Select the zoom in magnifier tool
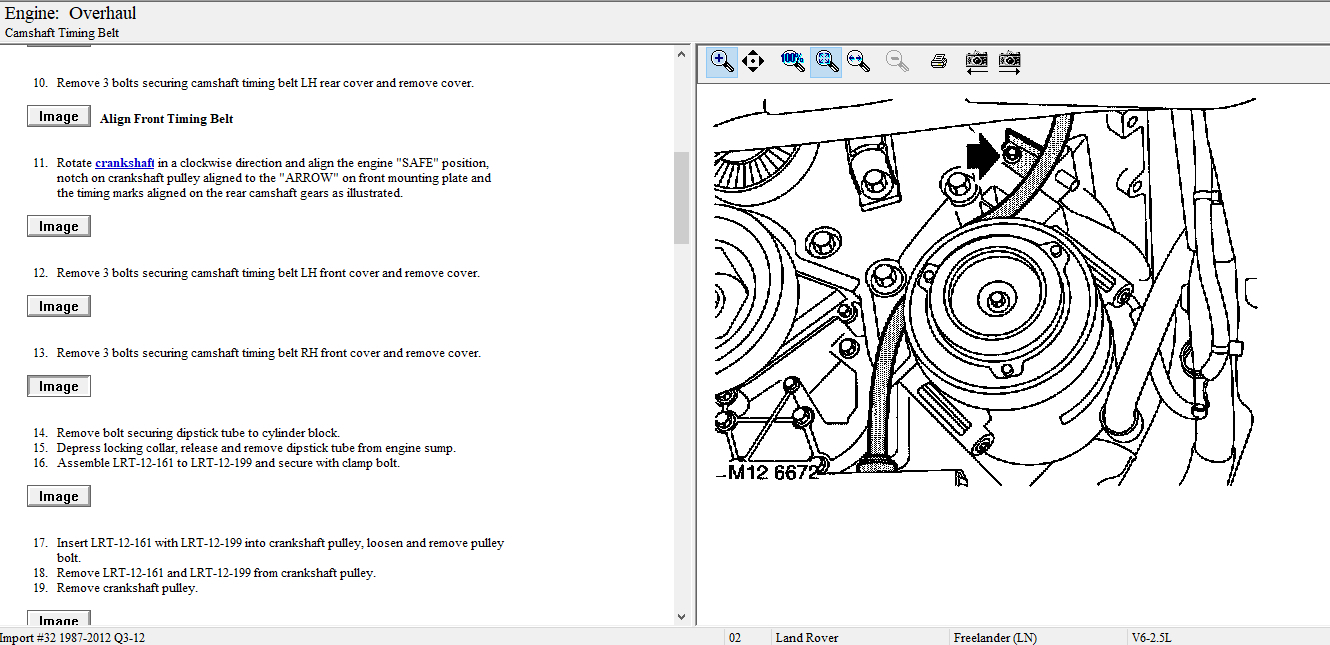The width and height of the screenshot is (1330, 645). coord(721,61)
